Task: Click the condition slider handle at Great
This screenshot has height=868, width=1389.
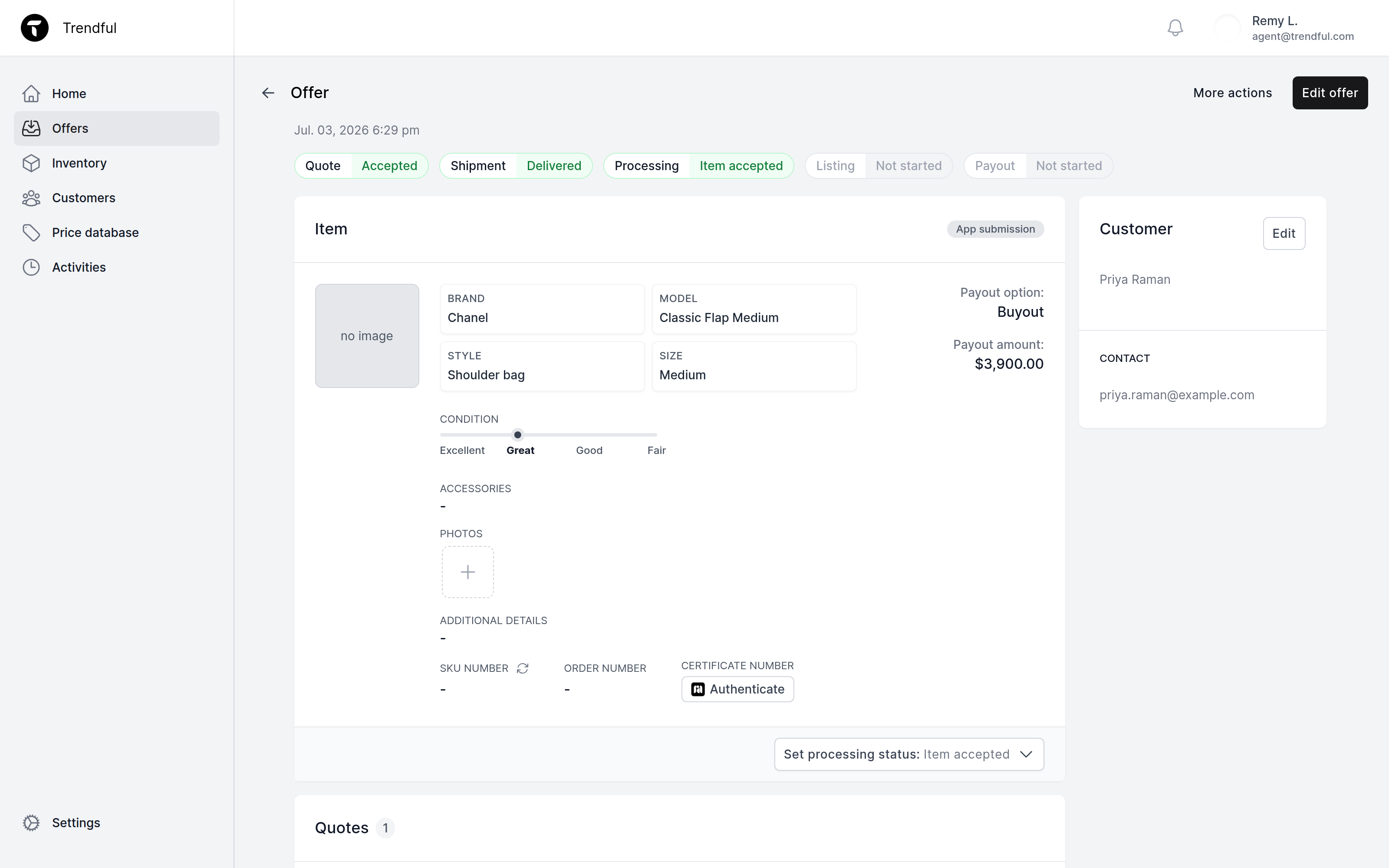Action: (518, 434)
